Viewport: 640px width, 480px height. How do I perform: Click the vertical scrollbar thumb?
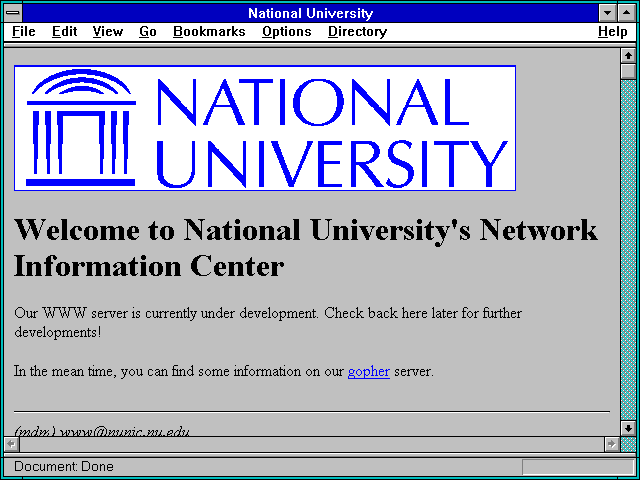(628, 71)
